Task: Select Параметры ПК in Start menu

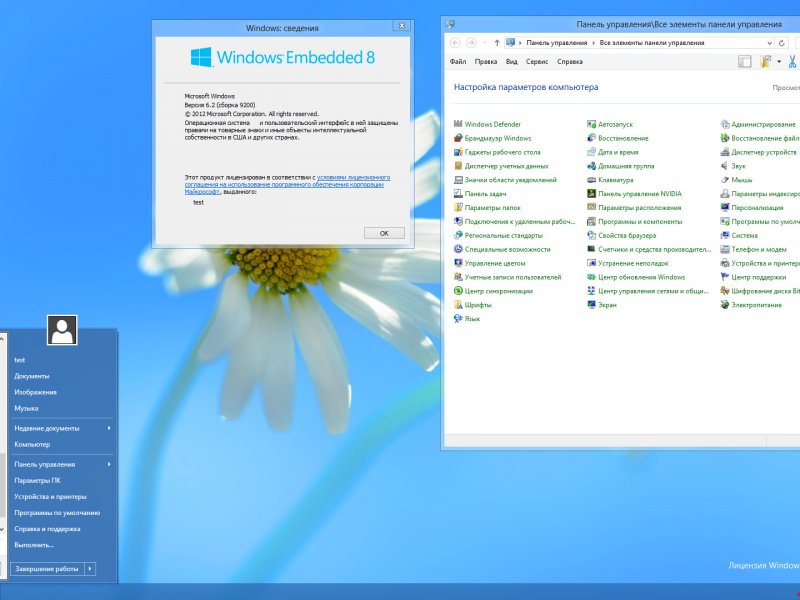Action: (37, 481)
